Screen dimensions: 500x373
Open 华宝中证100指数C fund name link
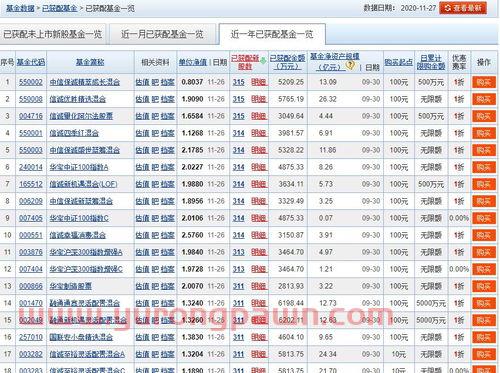tap(79, 218)
